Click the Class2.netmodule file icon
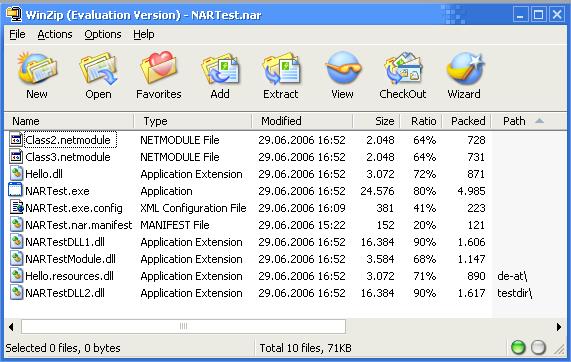This screenshot has width=571, height=362. tap(16, 140)
